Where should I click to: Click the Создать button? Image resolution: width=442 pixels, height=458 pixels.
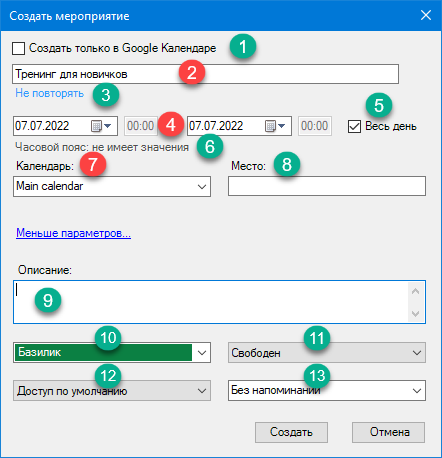coord(291,432)
